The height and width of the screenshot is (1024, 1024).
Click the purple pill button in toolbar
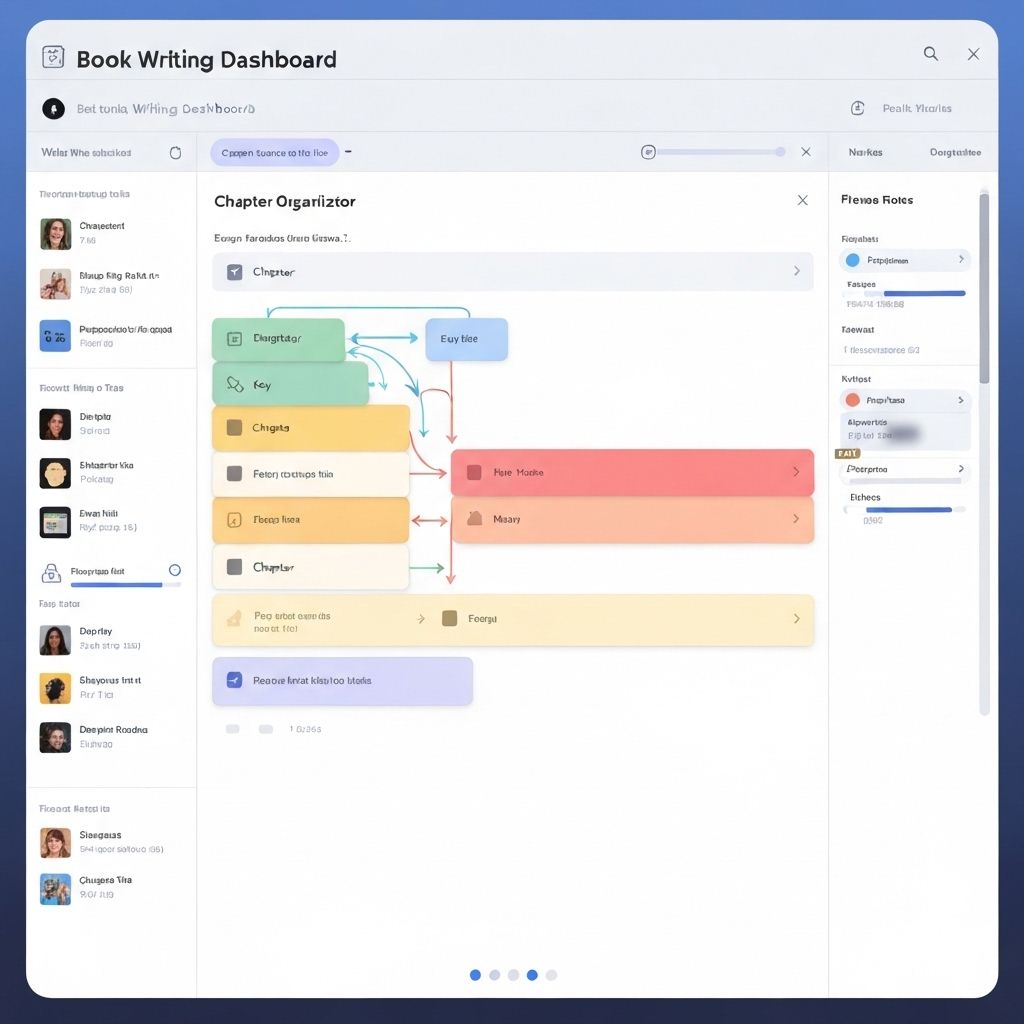click(x=274, y=153)
